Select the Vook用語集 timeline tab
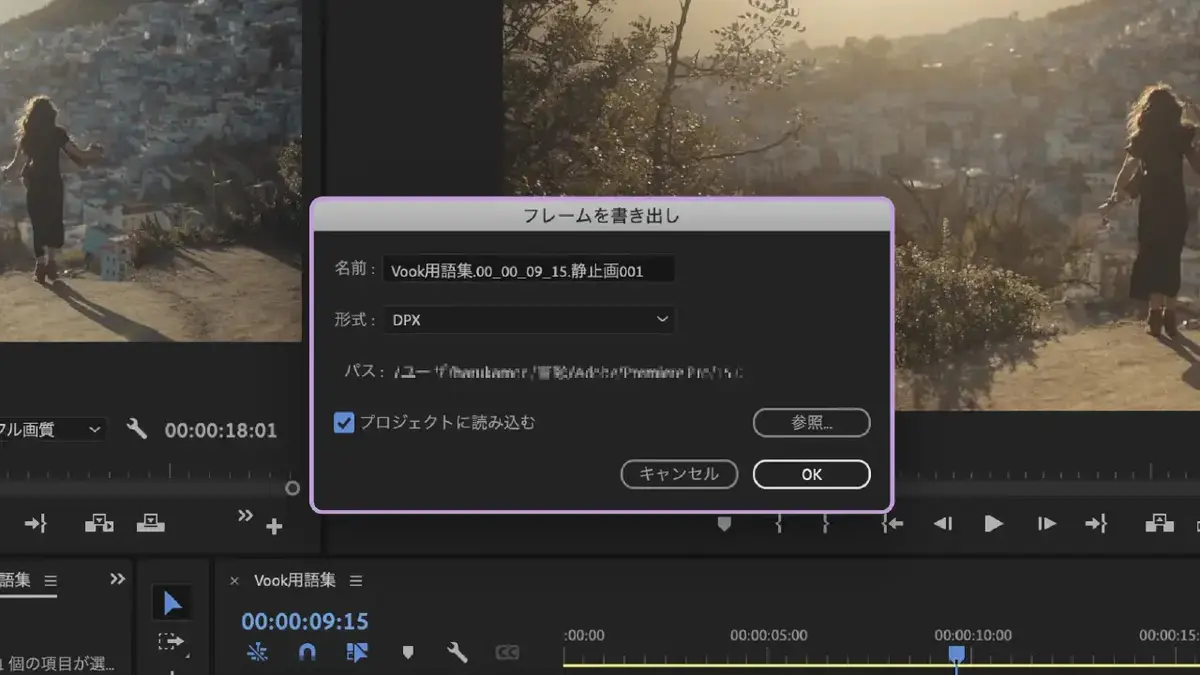The height and width of the screenshot is (675, 1200). point(295,581)
